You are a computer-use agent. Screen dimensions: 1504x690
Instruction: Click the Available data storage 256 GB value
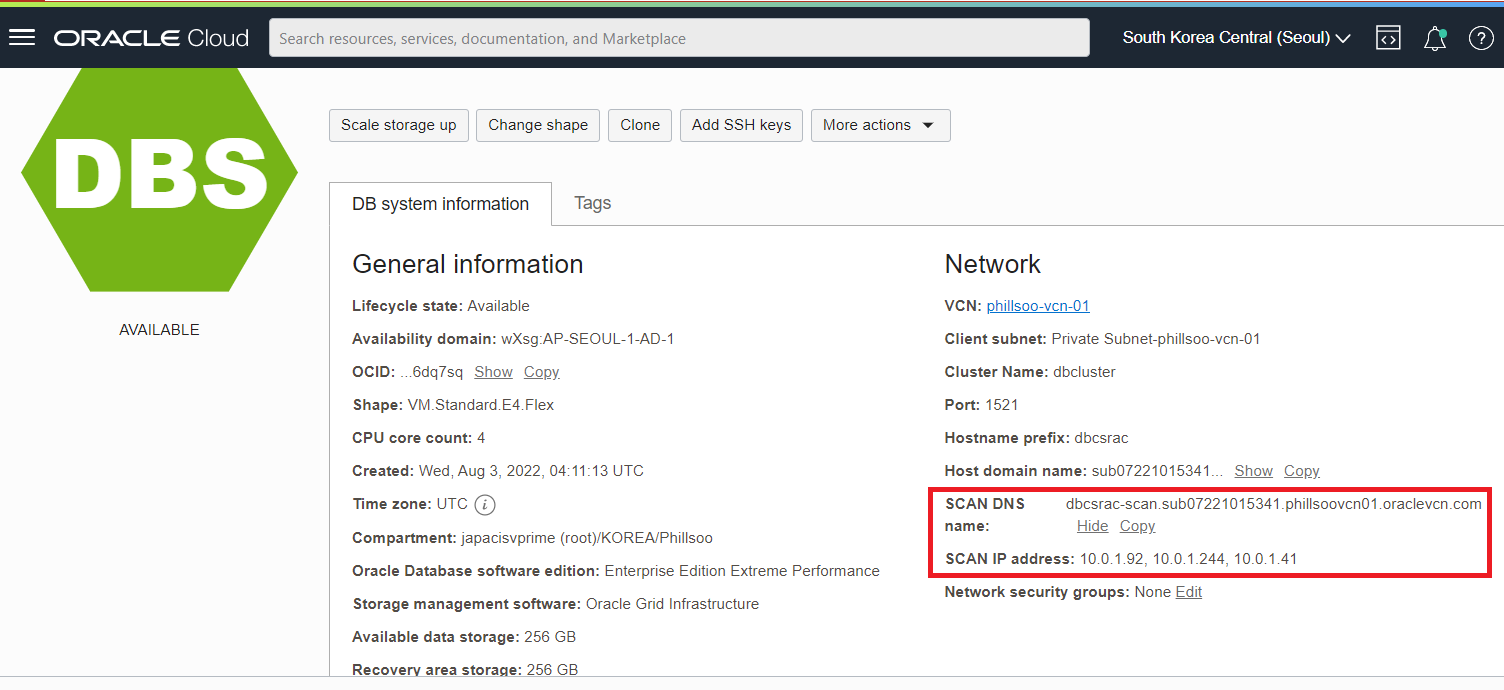(x=551, y=637)
